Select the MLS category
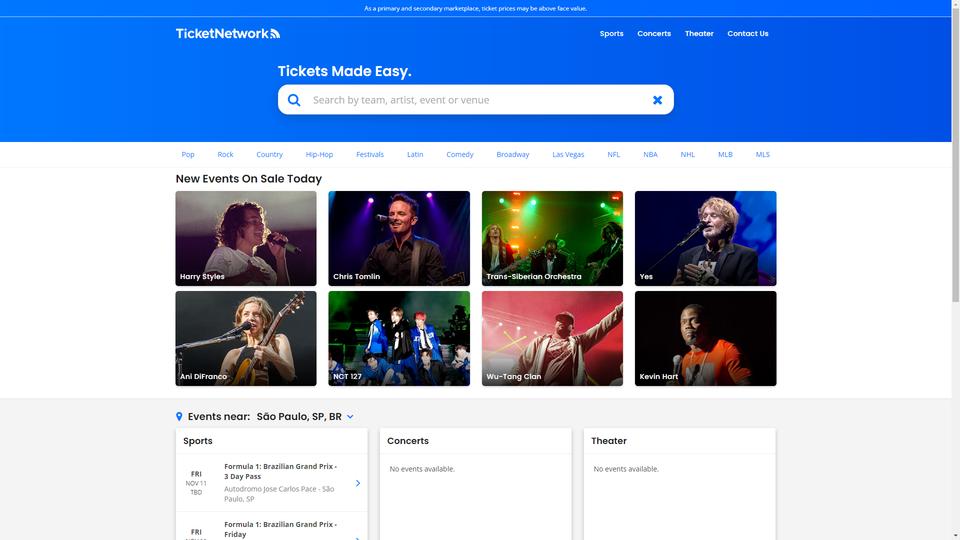 click(762, 154)
